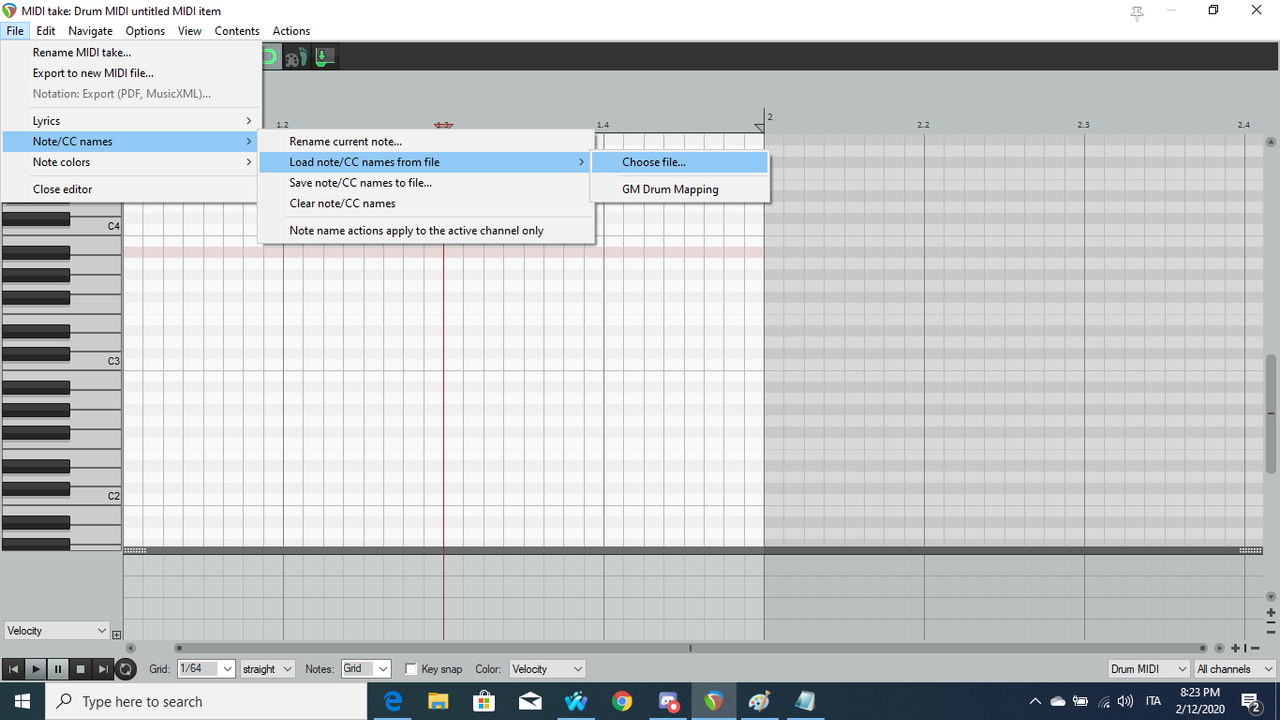Open the Actions menu
The height and width of the screenshot is (720, 1280).
coord(291,31)
